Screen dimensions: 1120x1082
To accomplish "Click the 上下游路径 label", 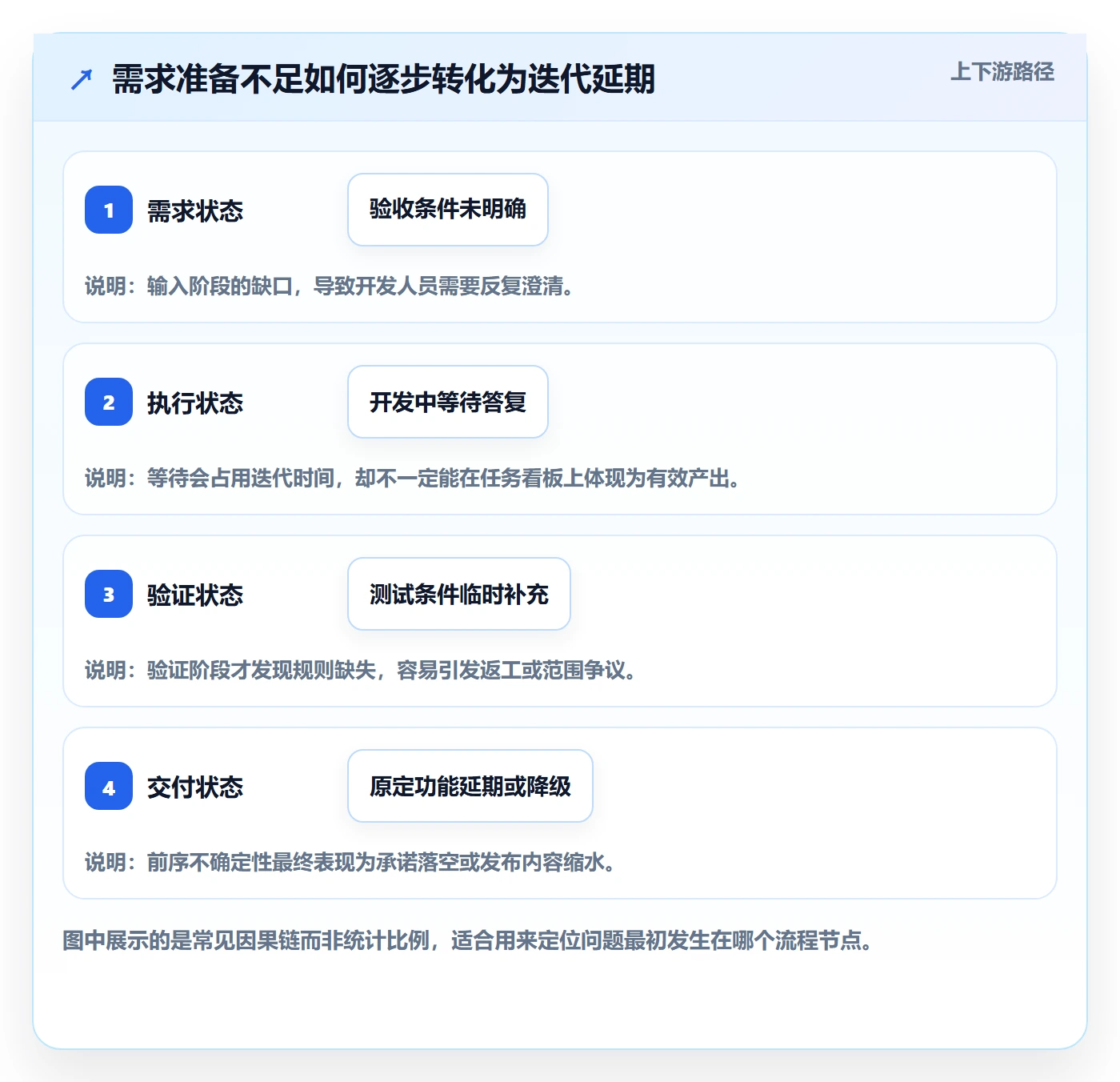I will pyautogui.click(x=1002, y=72).
